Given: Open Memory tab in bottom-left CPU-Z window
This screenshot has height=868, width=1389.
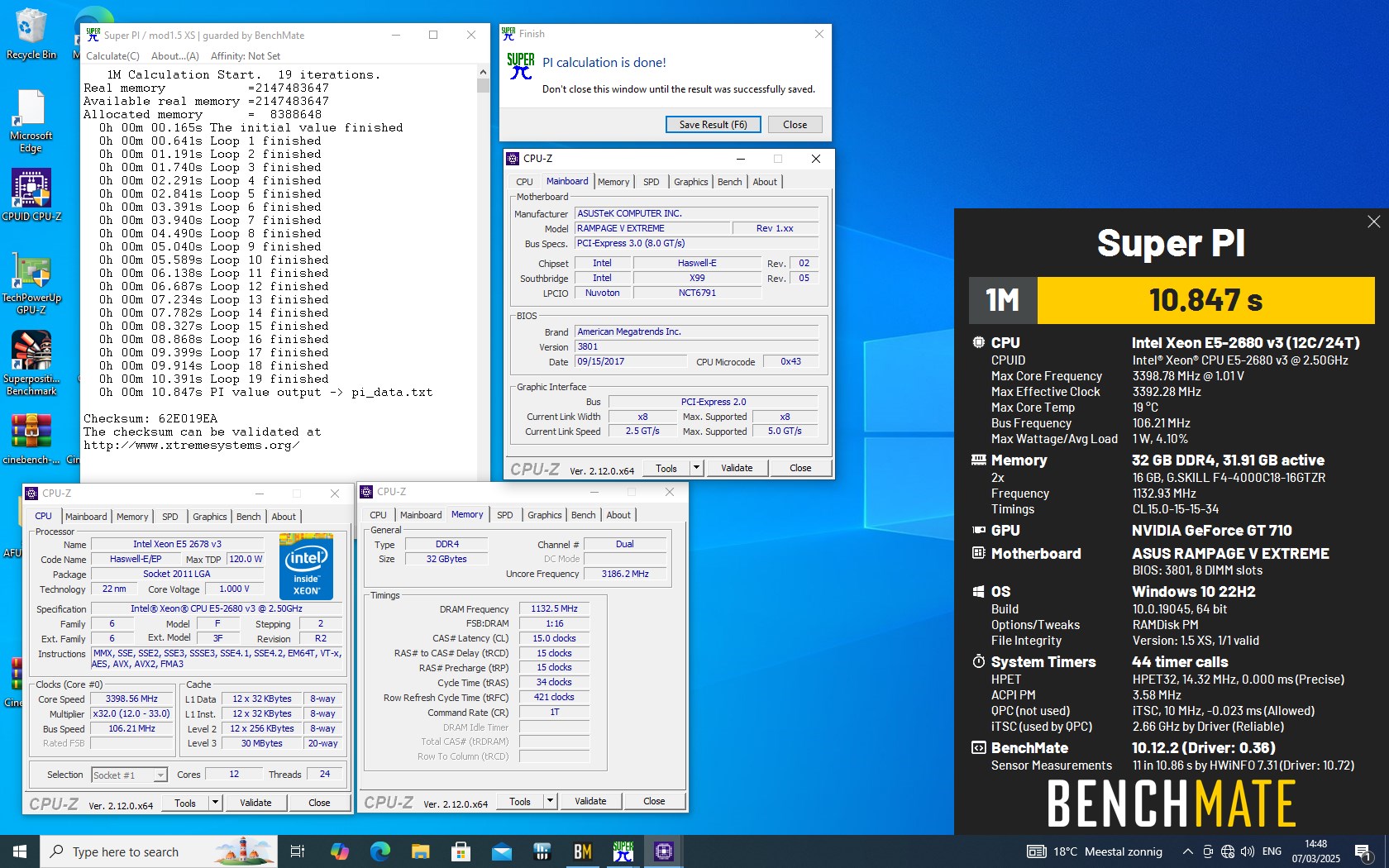Looking at the screenshot, I should 132,517.
